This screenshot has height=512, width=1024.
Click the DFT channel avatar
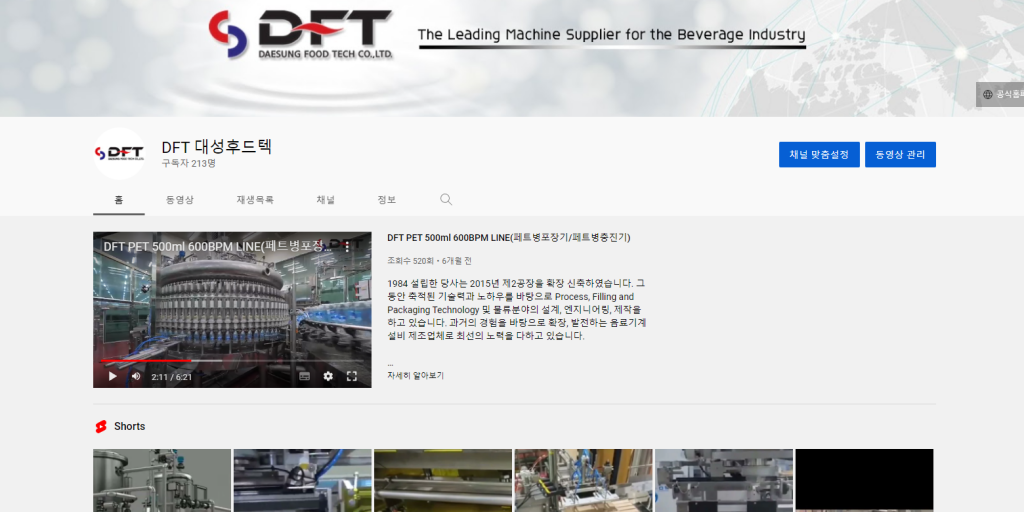click(119, 154)
